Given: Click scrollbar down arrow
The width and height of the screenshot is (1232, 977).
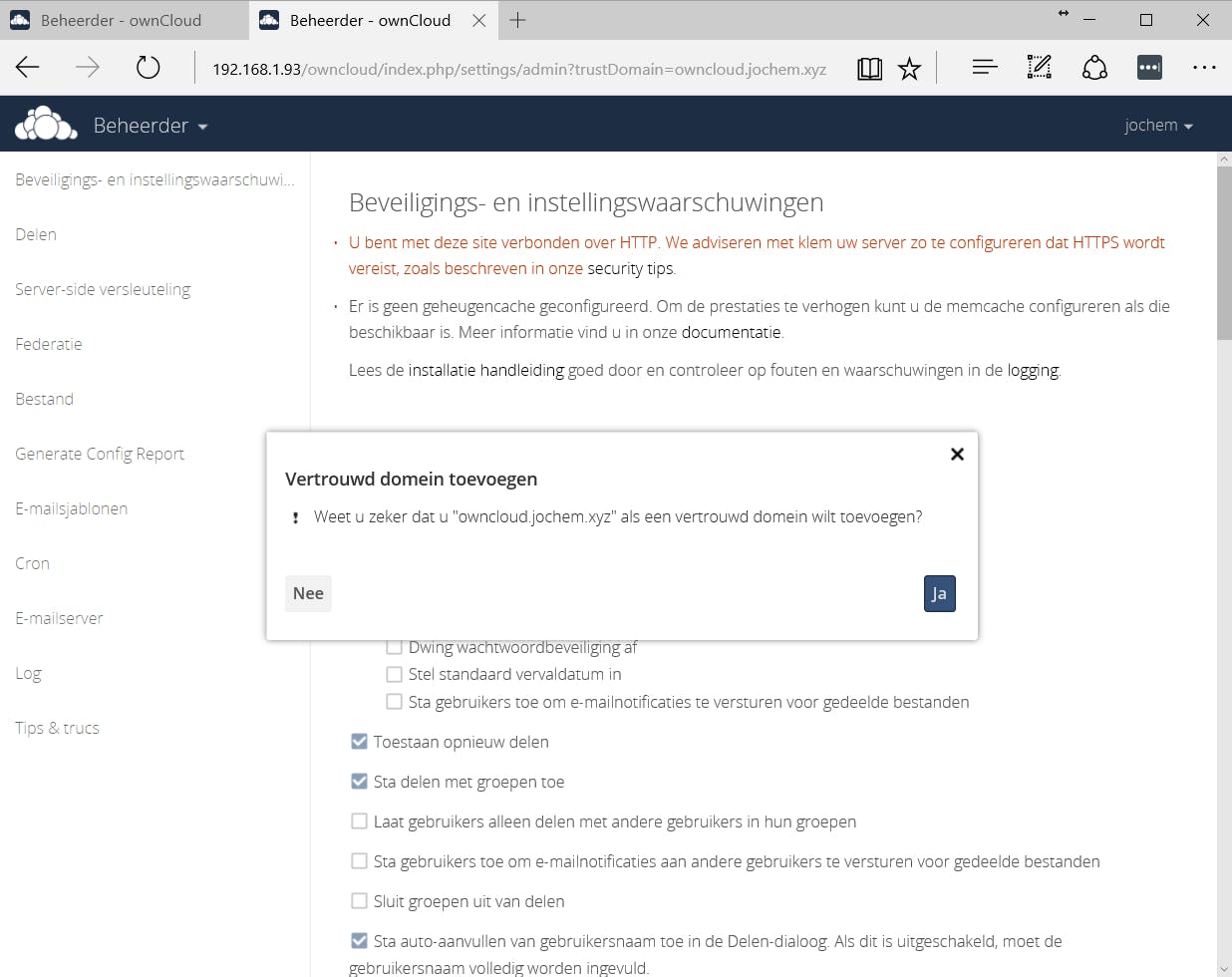Looking at the screenshot, I should tap(1224, 969).
